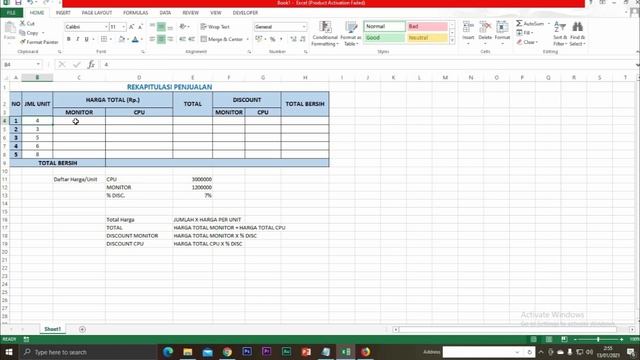Click Decrease Decimal icon
Image resolution: width=640 pixels, height=360 pixels.
pyautogui.click(x=302, y=39)
